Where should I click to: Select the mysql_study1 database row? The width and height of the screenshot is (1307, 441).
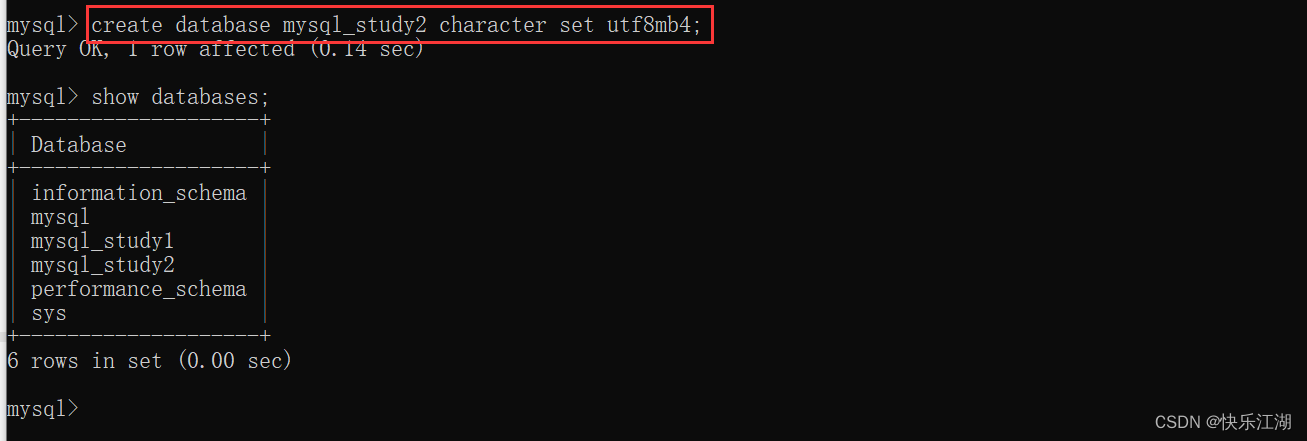[103, 241]
